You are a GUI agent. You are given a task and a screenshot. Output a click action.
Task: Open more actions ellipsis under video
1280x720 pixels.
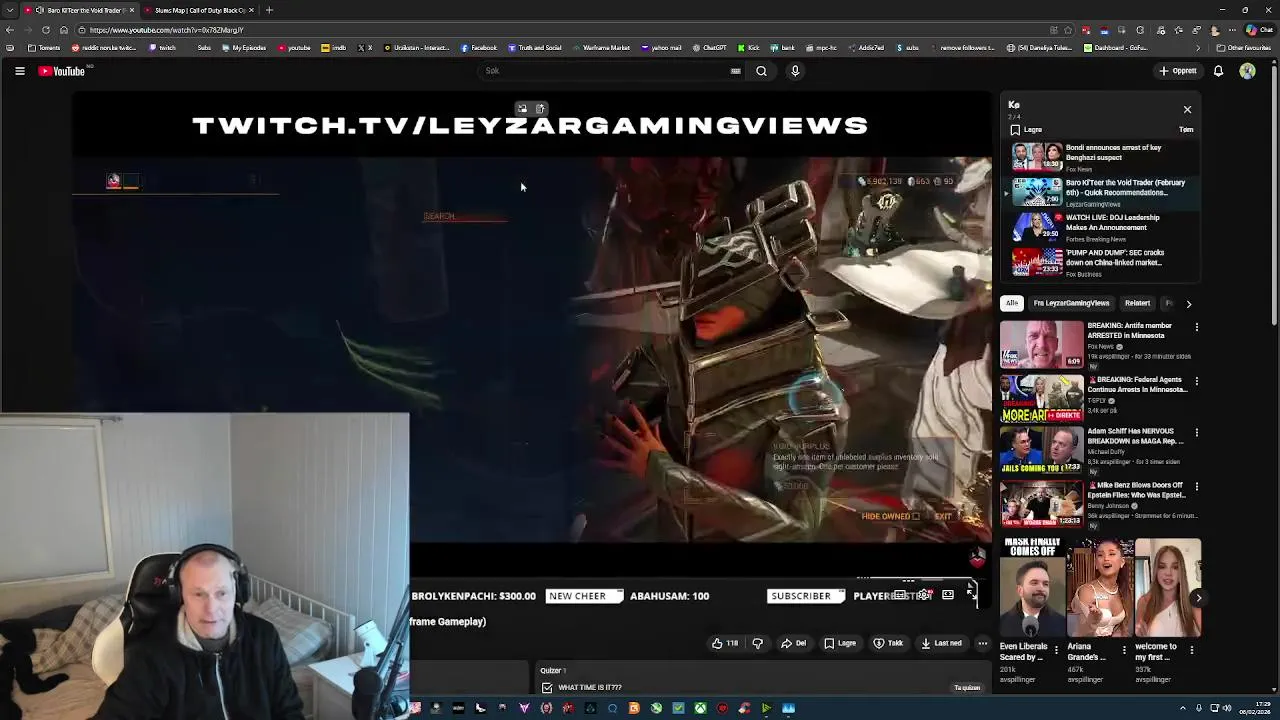coord(983,643)
